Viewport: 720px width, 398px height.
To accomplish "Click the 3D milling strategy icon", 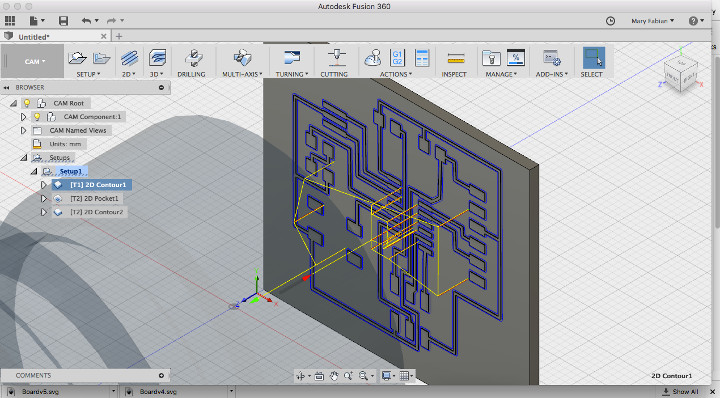I will [x=157, y=58].
